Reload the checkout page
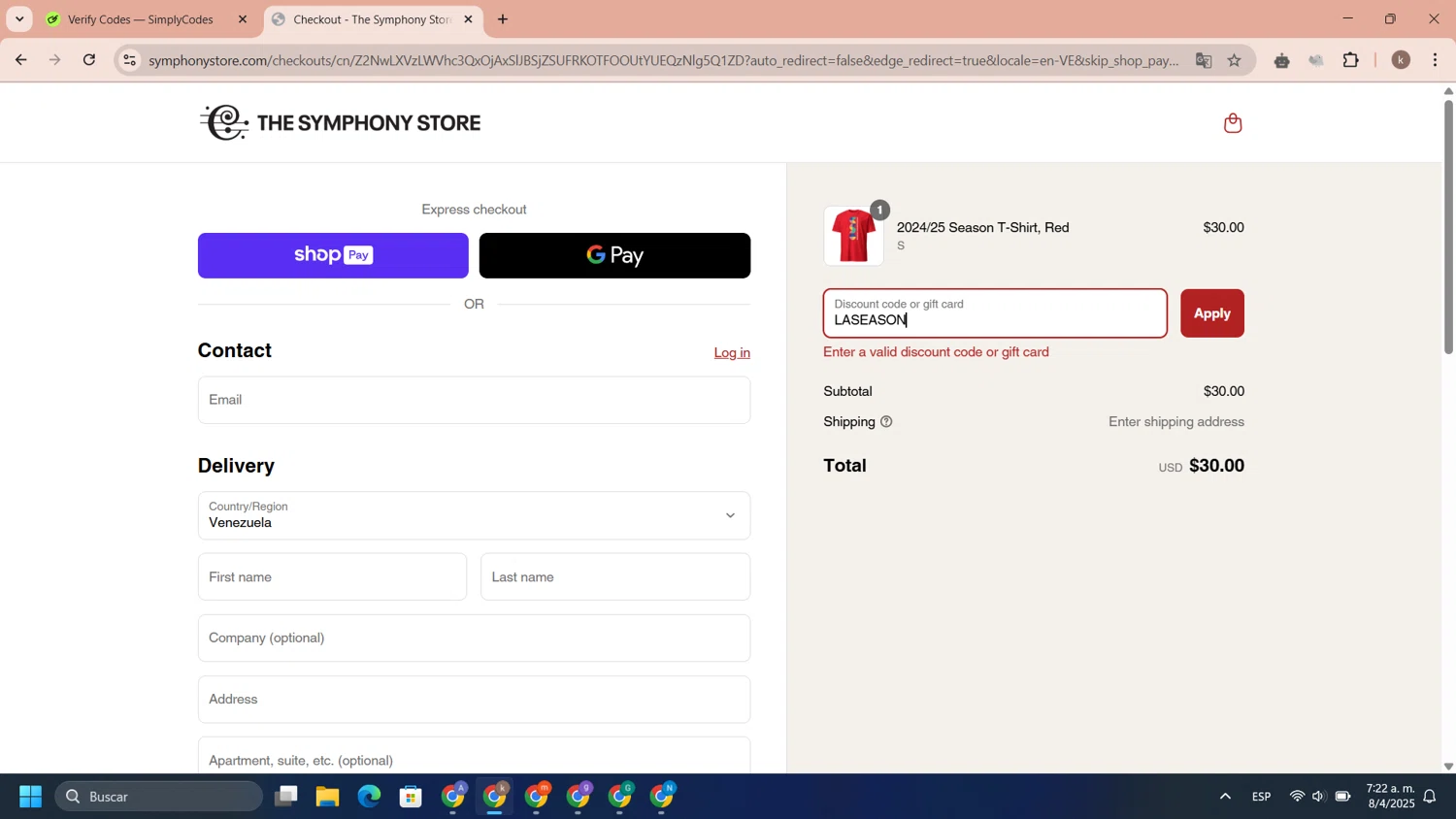 pos(89,60)
